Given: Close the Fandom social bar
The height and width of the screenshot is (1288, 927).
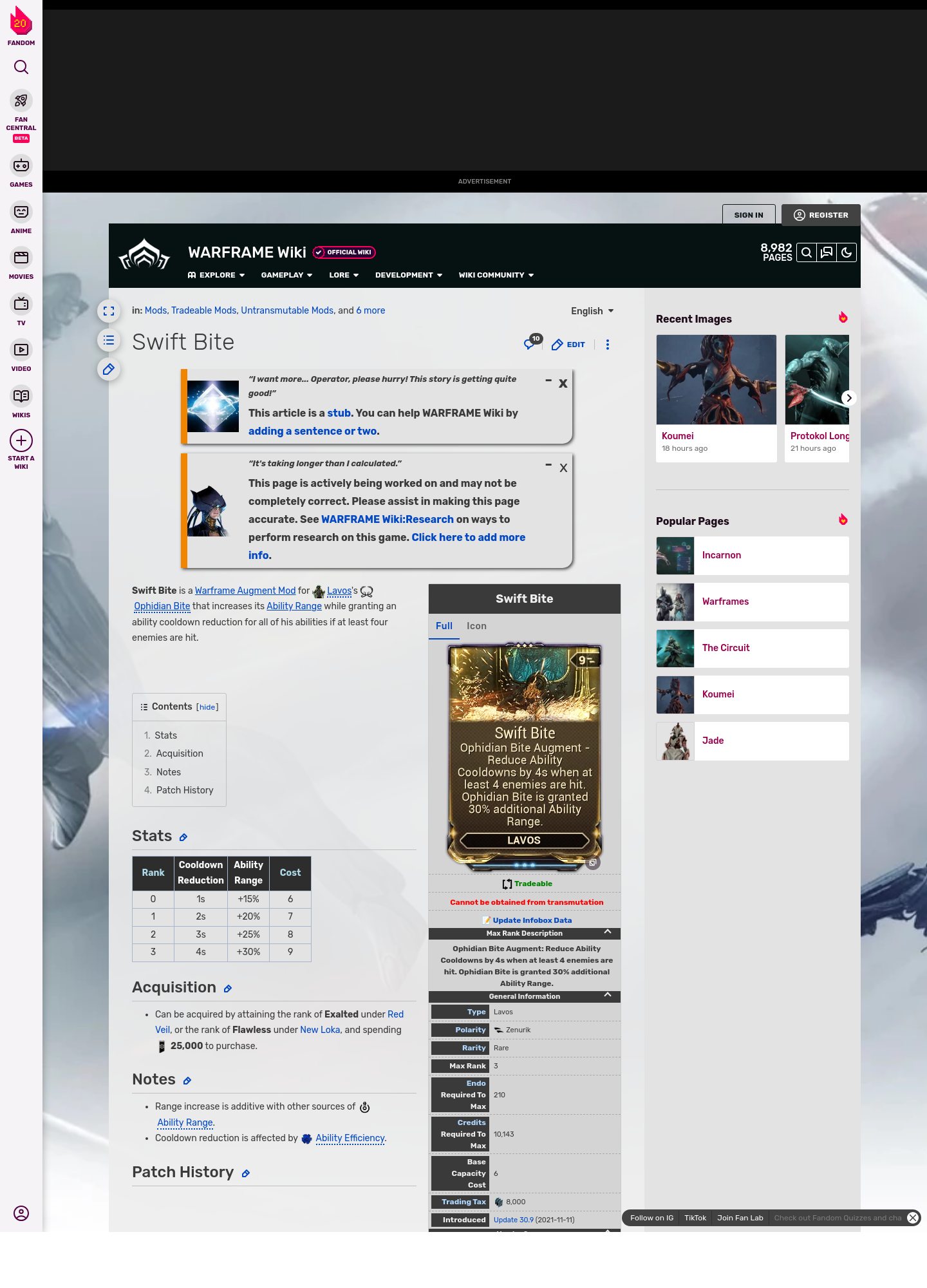Looking at the screenshot, I should pyautogui.click(x=913, y=1218).
